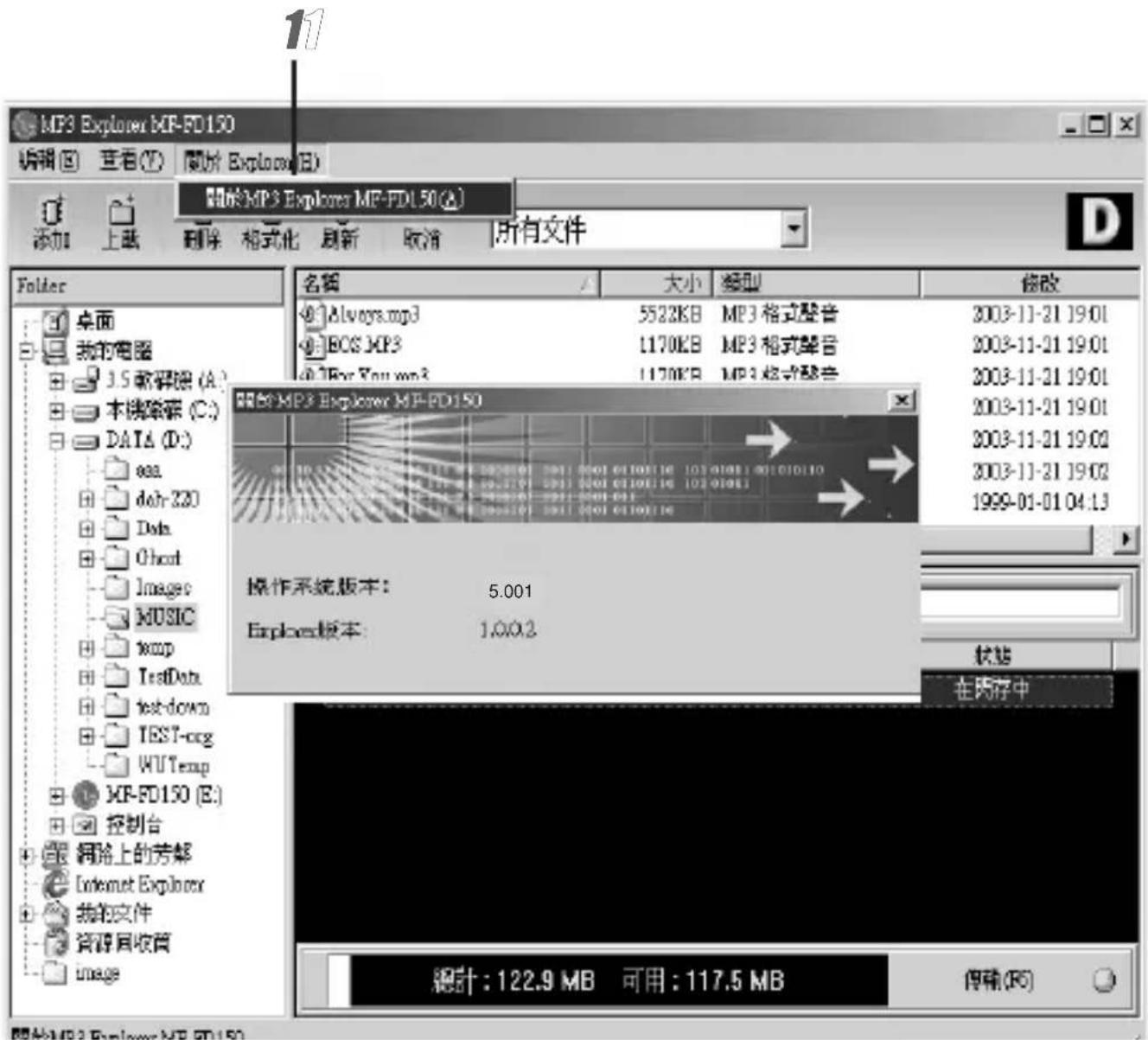
Task: Close the 關於MP3 Explorer about dialog
Action: (902, 400)
